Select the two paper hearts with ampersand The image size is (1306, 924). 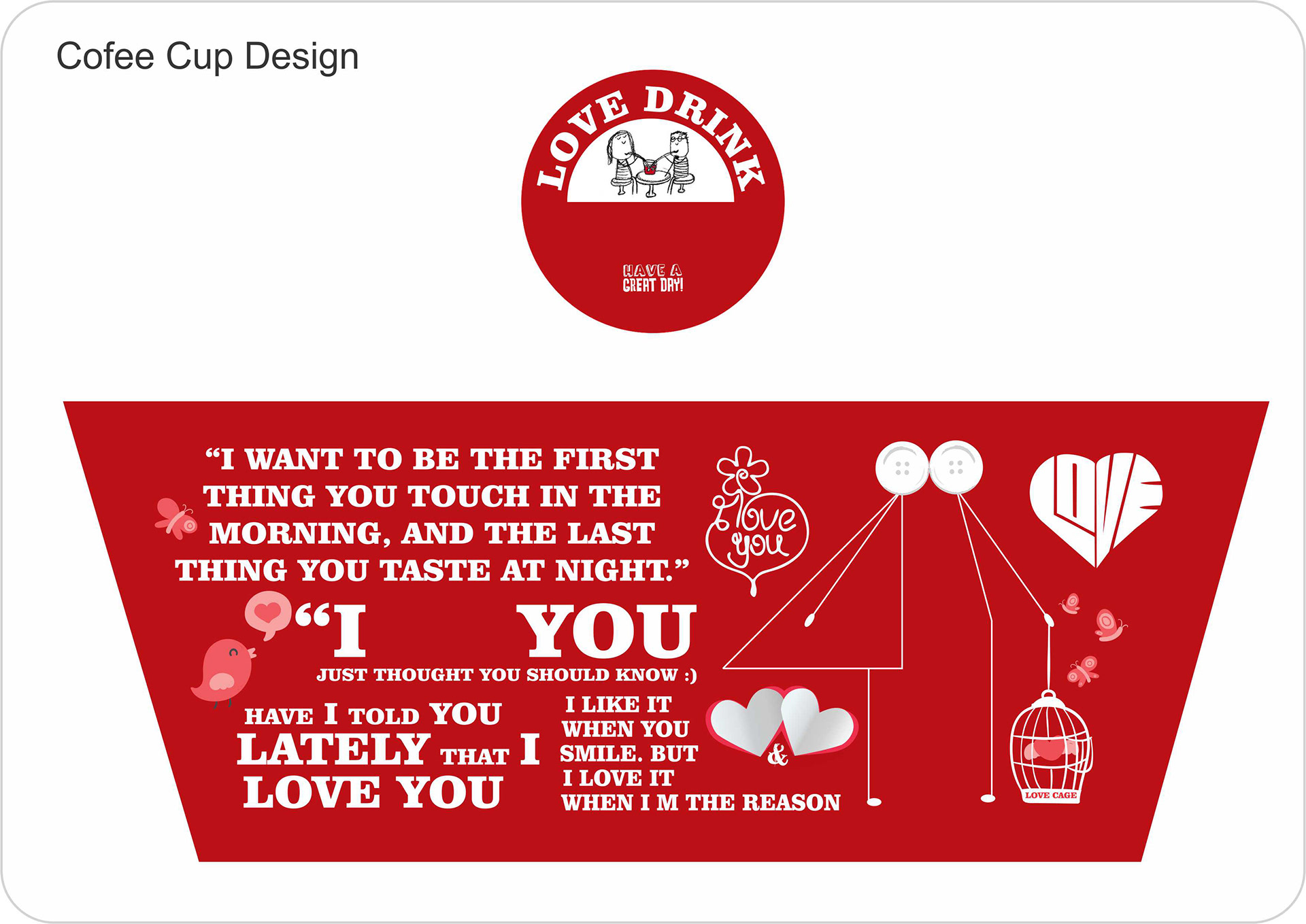click(782, 725)
